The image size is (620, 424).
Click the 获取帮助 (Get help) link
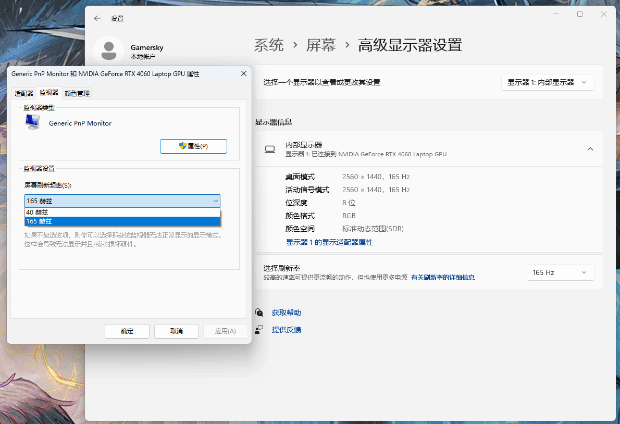[286, 312]
